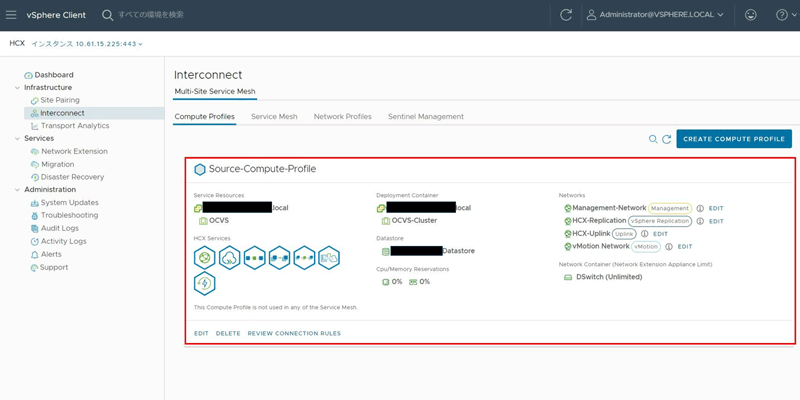Click the CREATE COMPUTE PROFILE button
The width and height of the screenshot is (800, 400).
[734, 139]
